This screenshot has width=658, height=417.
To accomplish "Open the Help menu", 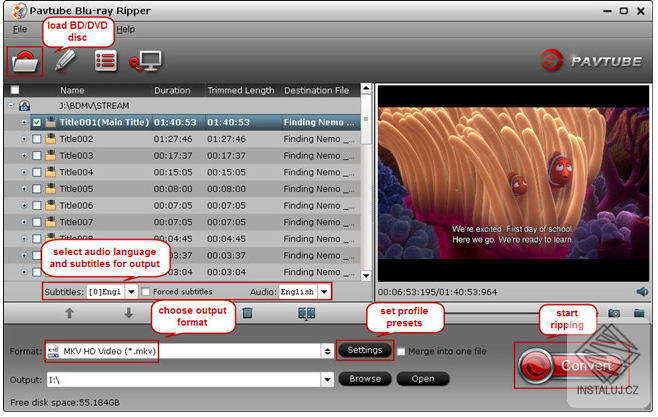I will [x=125, y=29].
